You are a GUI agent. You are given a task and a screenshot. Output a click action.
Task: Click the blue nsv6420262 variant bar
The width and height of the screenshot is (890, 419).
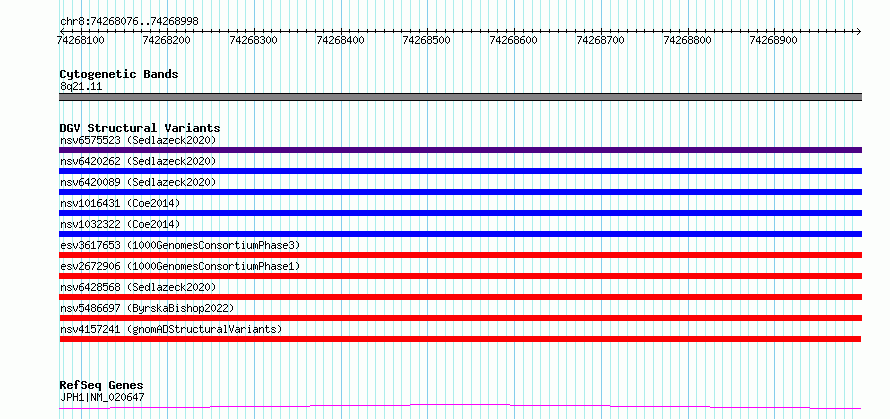(460, 171)
